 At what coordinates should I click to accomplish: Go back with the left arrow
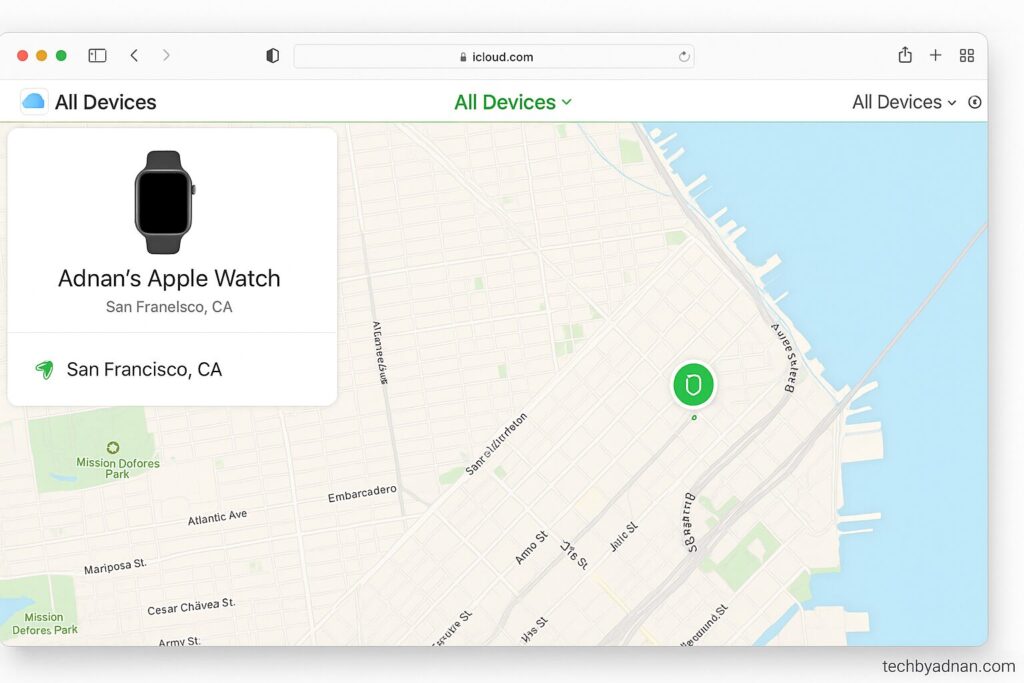[135, 56]
